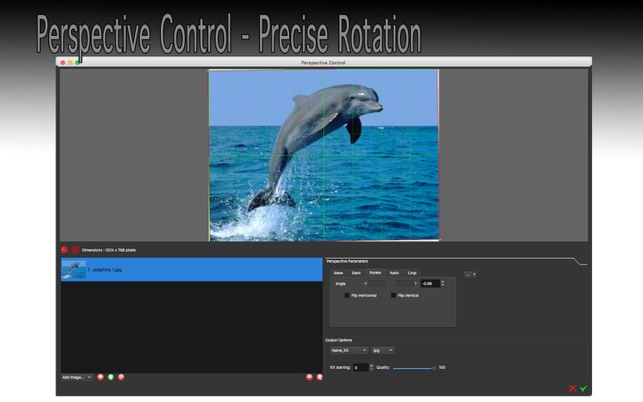
Task: Click the yellow macOS minimize button
Action: tap(70, 63)
